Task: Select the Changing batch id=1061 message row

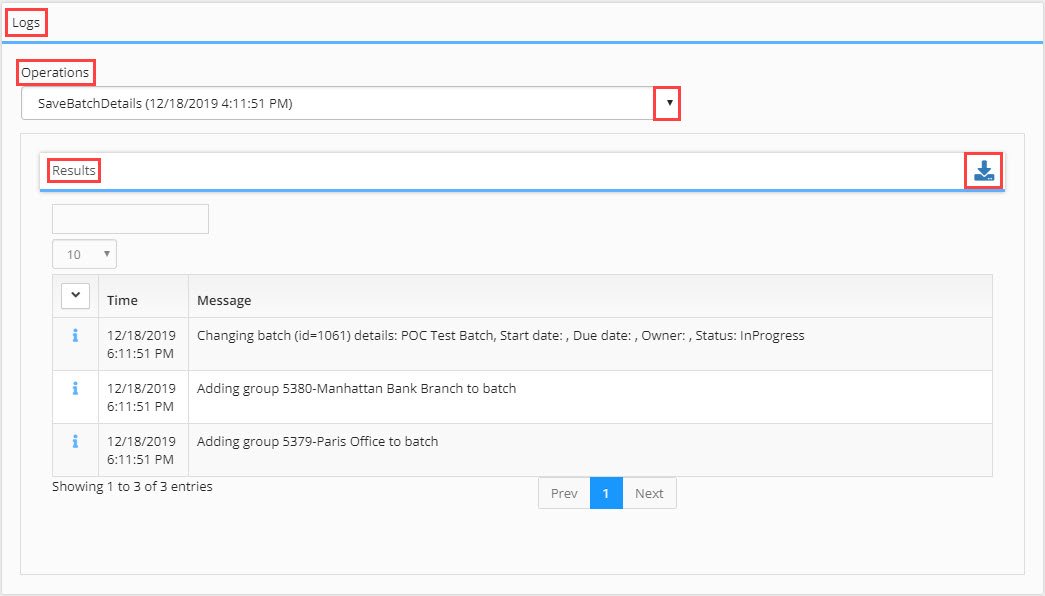Action: click(522, 344)
